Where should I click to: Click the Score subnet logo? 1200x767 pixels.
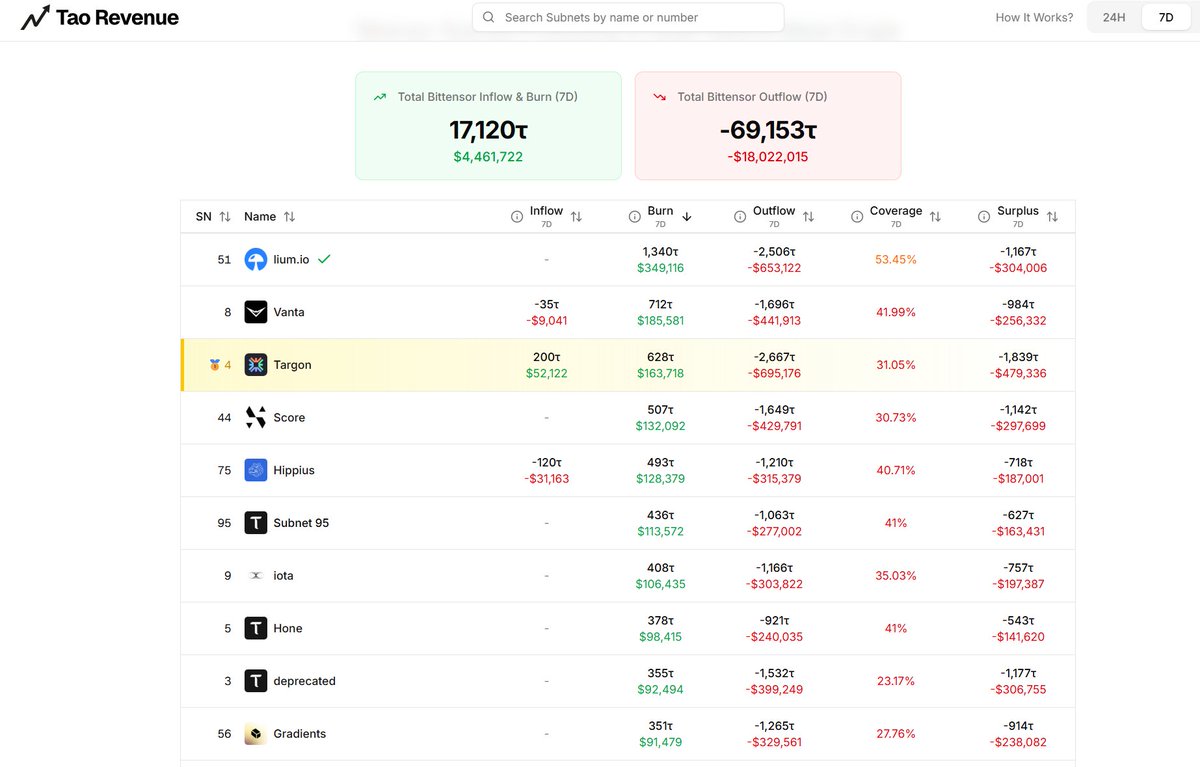pos(256,418)
